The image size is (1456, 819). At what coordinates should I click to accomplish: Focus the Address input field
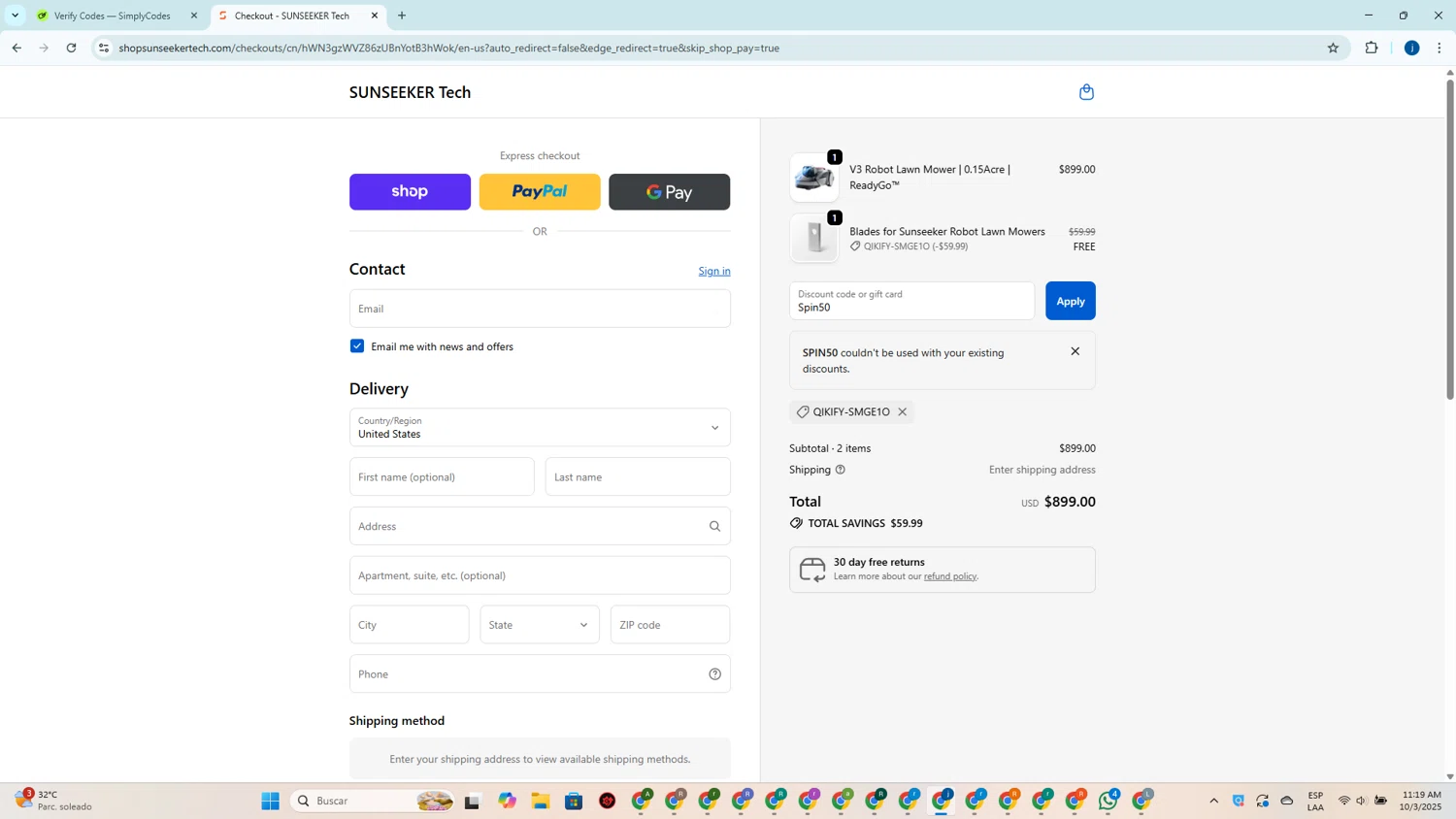[x=540, y=526]
